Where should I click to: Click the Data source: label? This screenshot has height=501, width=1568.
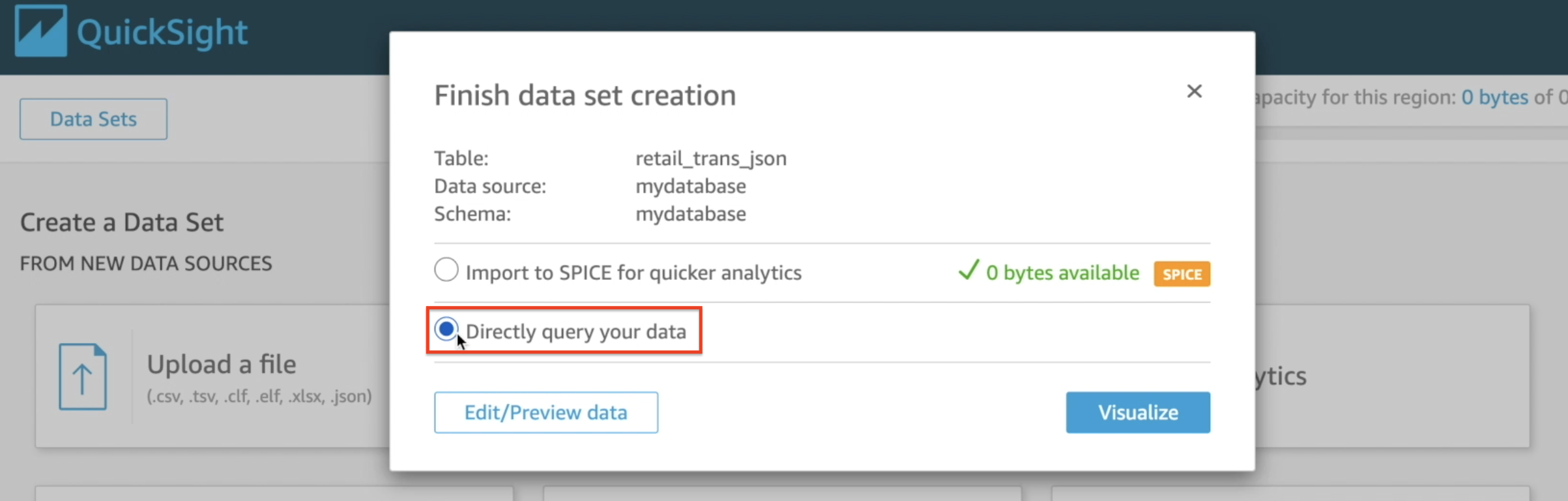(490, 187)
